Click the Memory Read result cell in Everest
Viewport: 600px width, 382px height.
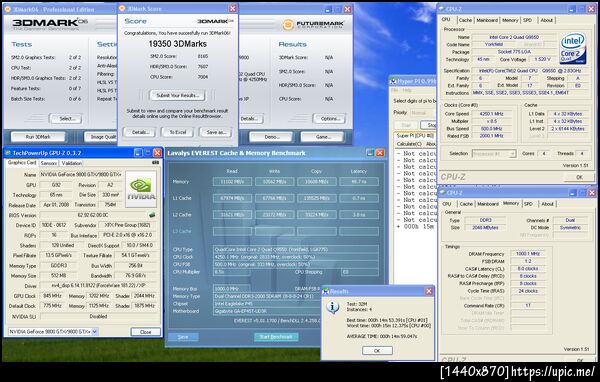[x=232, y=182]
